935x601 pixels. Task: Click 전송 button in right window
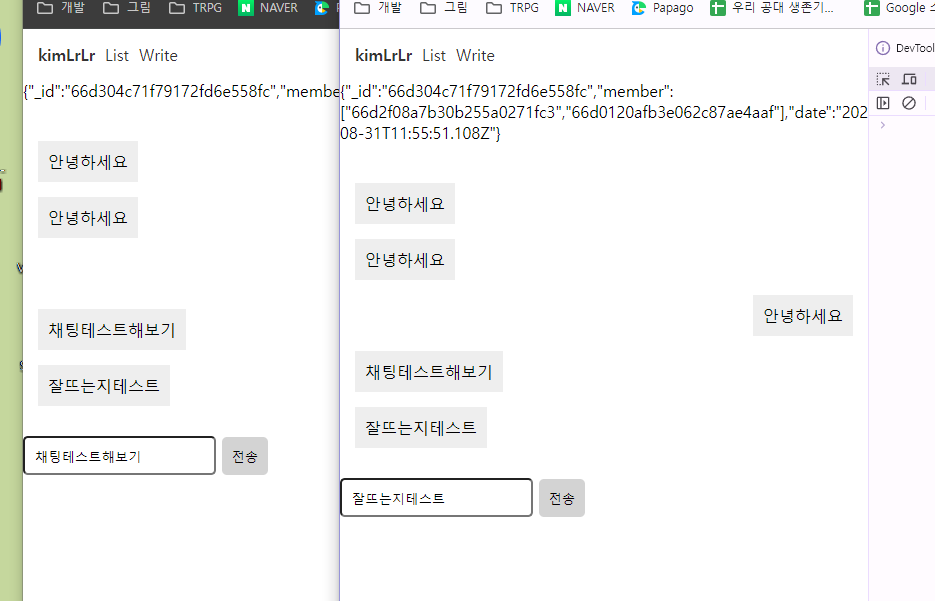(x=562, y=498)
